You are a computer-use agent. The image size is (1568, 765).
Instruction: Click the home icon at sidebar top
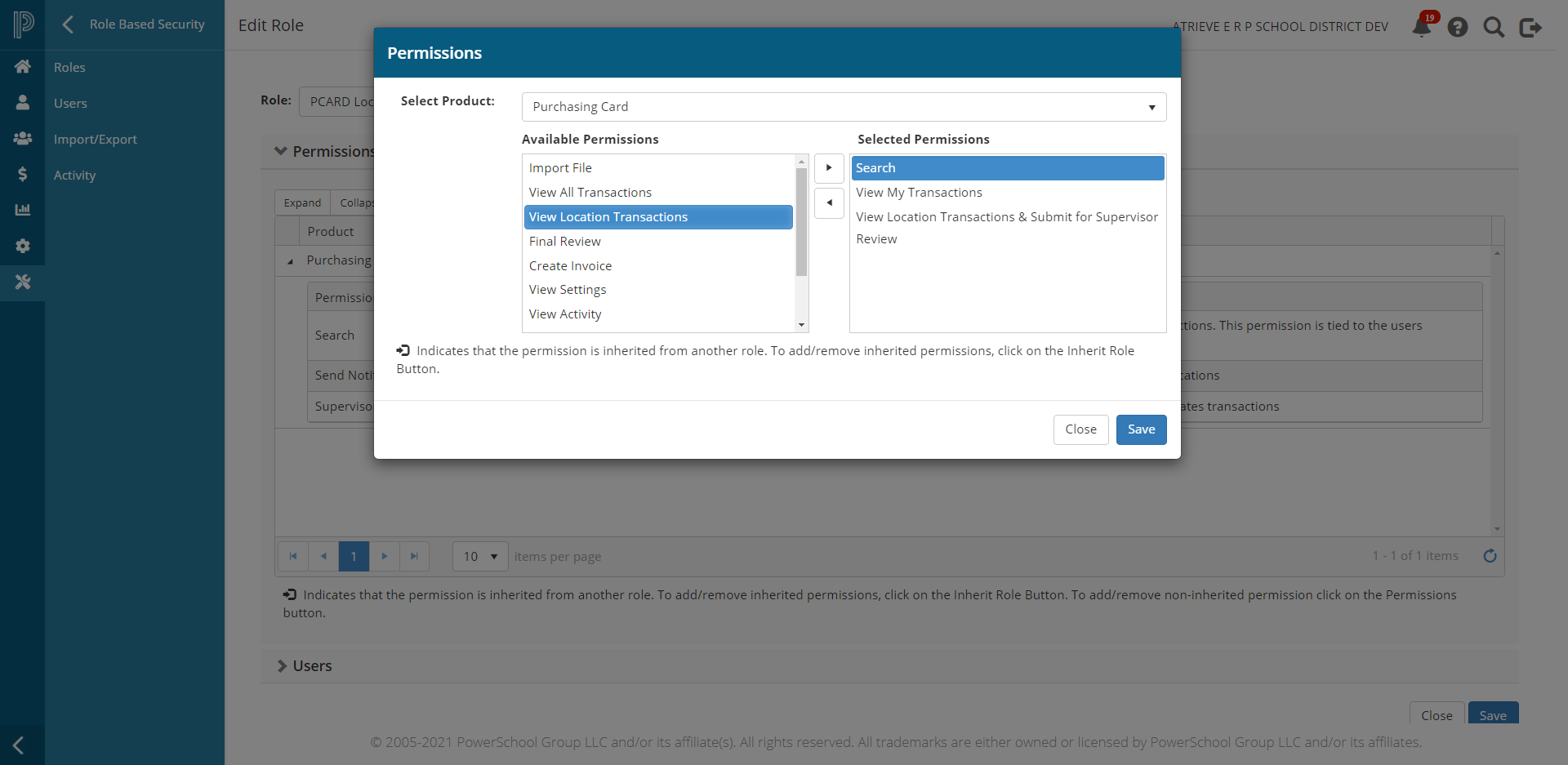23,66
